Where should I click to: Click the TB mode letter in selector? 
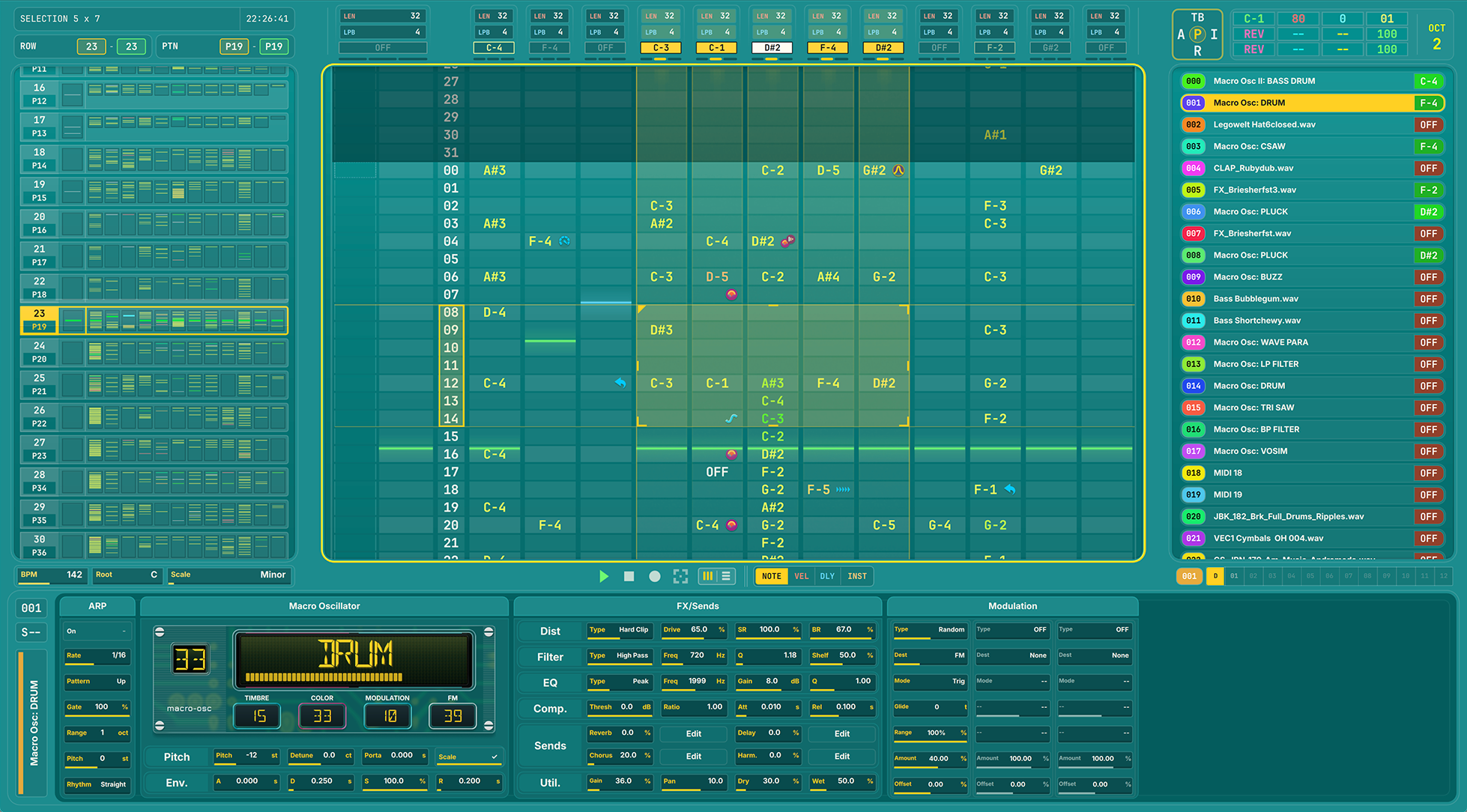click(x=1197, y=17)
